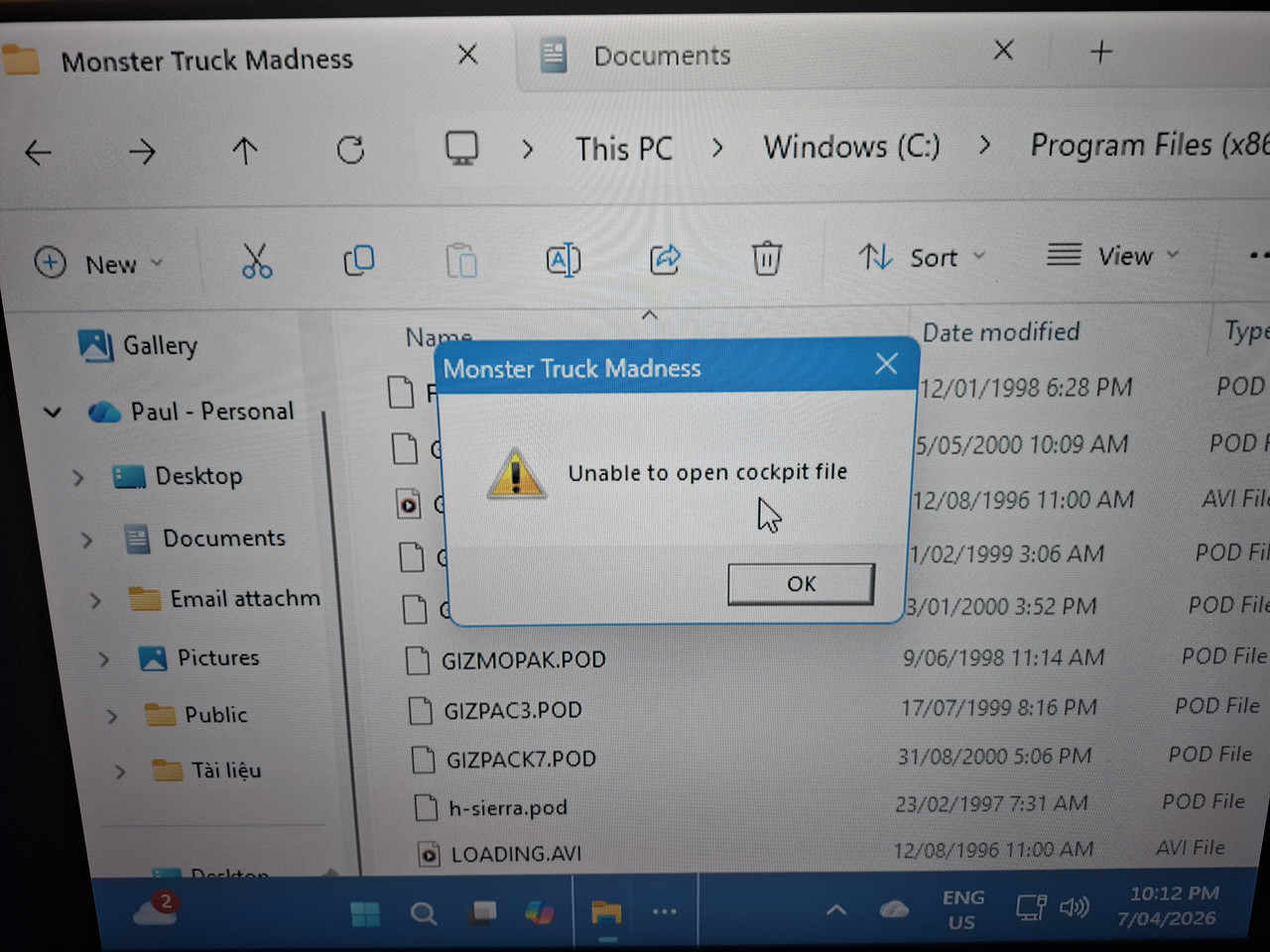Screen dimensions: 1270x952
Task: Open taskbar Search
Action: click(x=424, y=913)
